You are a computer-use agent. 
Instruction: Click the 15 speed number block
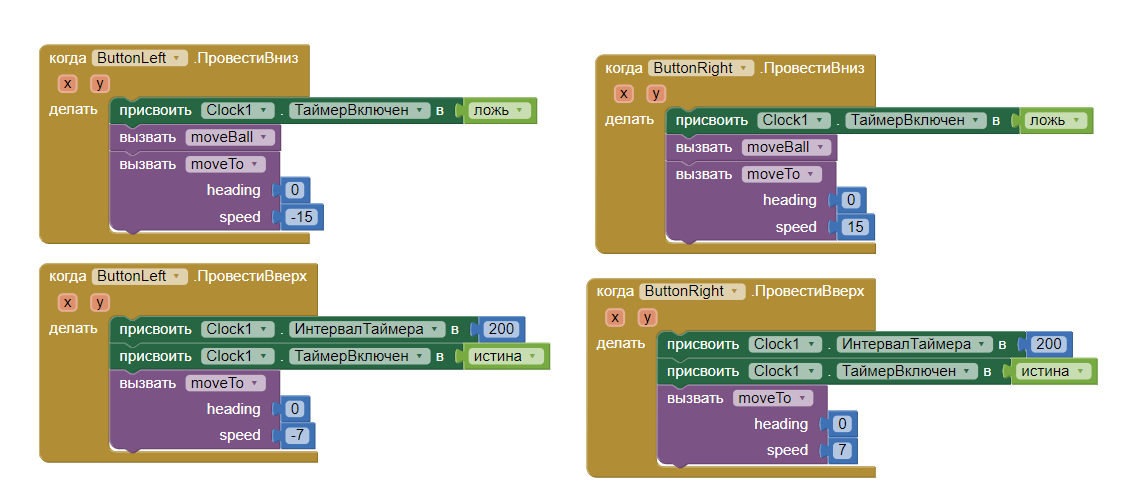pos(858,227)
